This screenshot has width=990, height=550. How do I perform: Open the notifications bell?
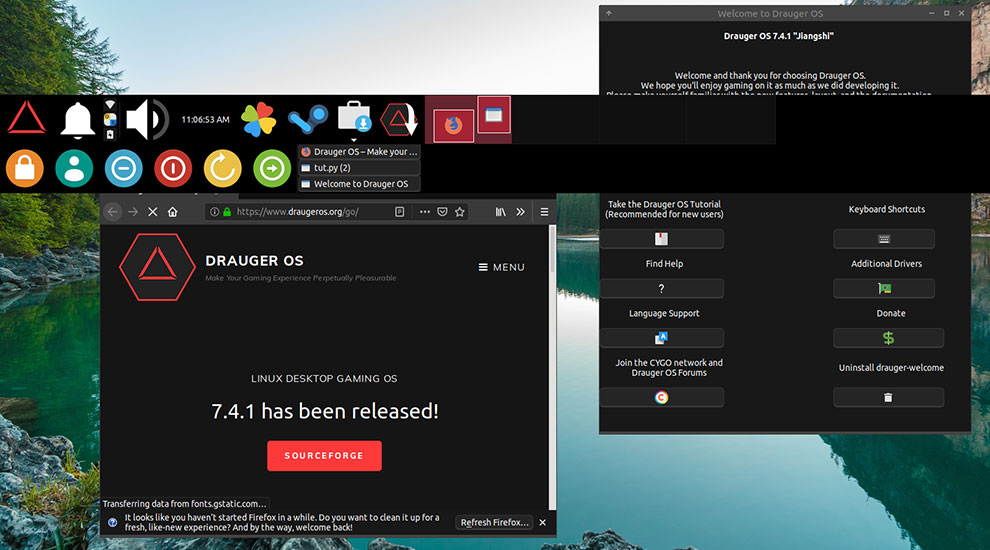[77, 119]
